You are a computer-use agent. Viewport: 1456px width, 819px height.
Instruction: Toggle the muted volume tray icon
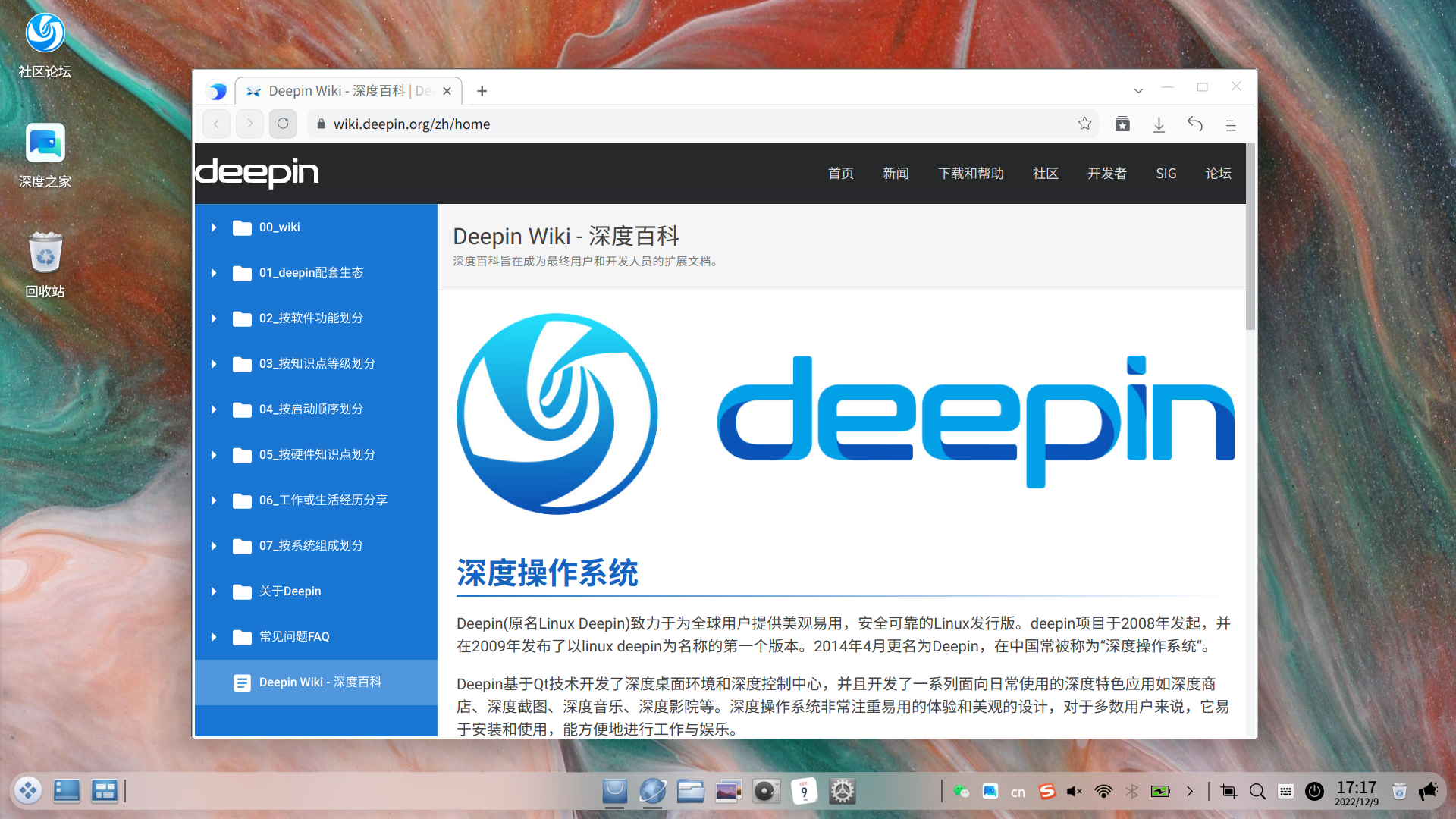pos(1075,792)
